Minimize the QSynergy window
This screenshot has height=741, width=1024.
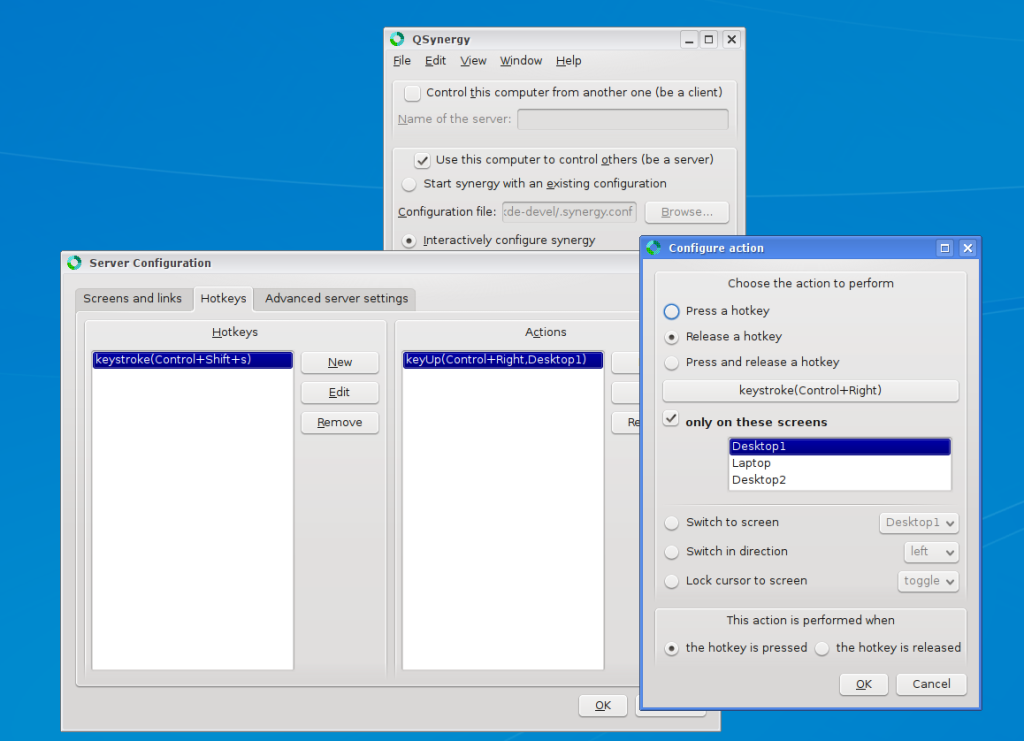(x=689, y=40)
